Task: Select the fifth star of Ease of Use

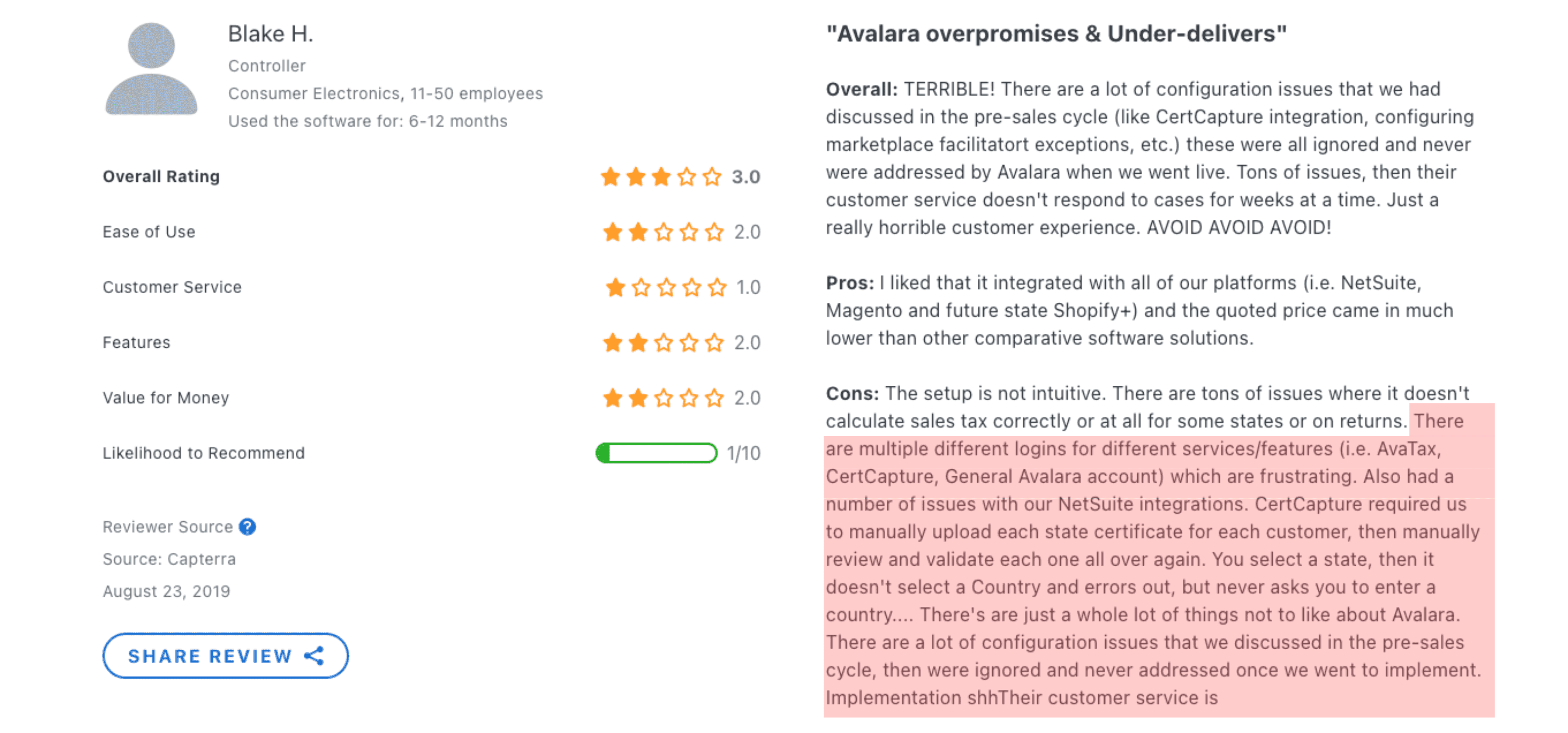Action: pos(715,232)
